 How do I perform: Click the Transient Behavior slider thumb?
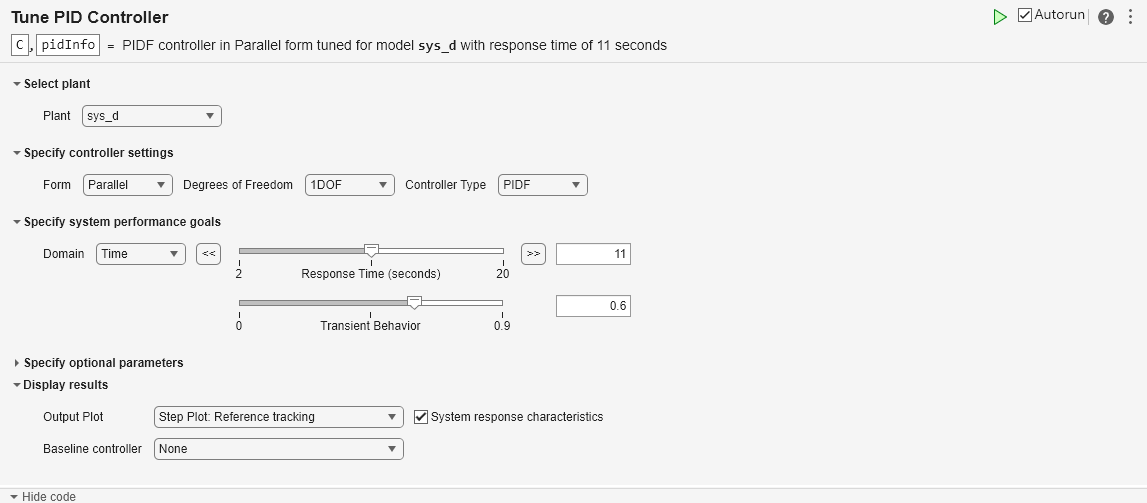point(415,302)
